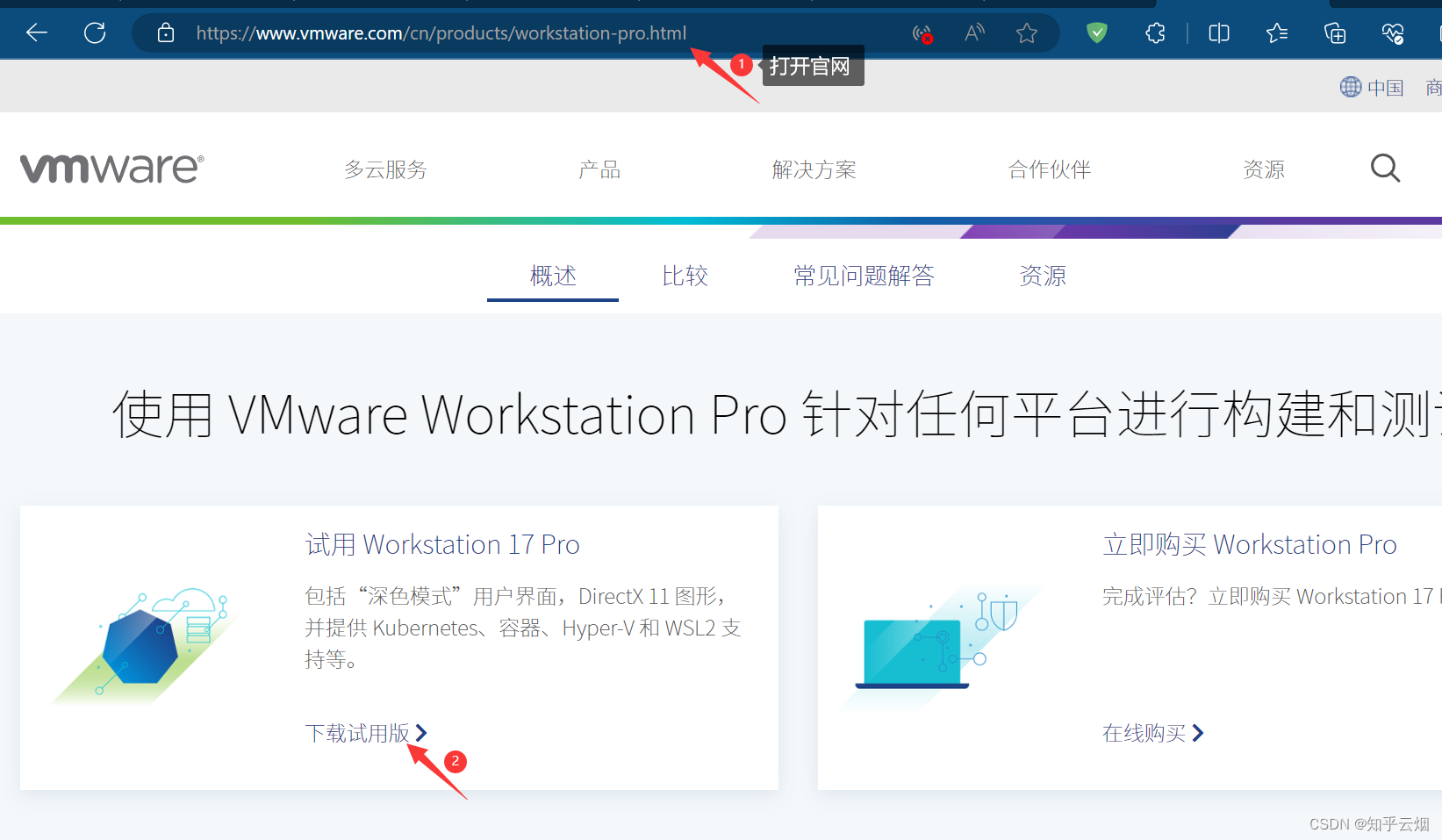This screenshot has width=1442, height=840.
Task: Select the 中国 region link
Action: click(1385, 88)
